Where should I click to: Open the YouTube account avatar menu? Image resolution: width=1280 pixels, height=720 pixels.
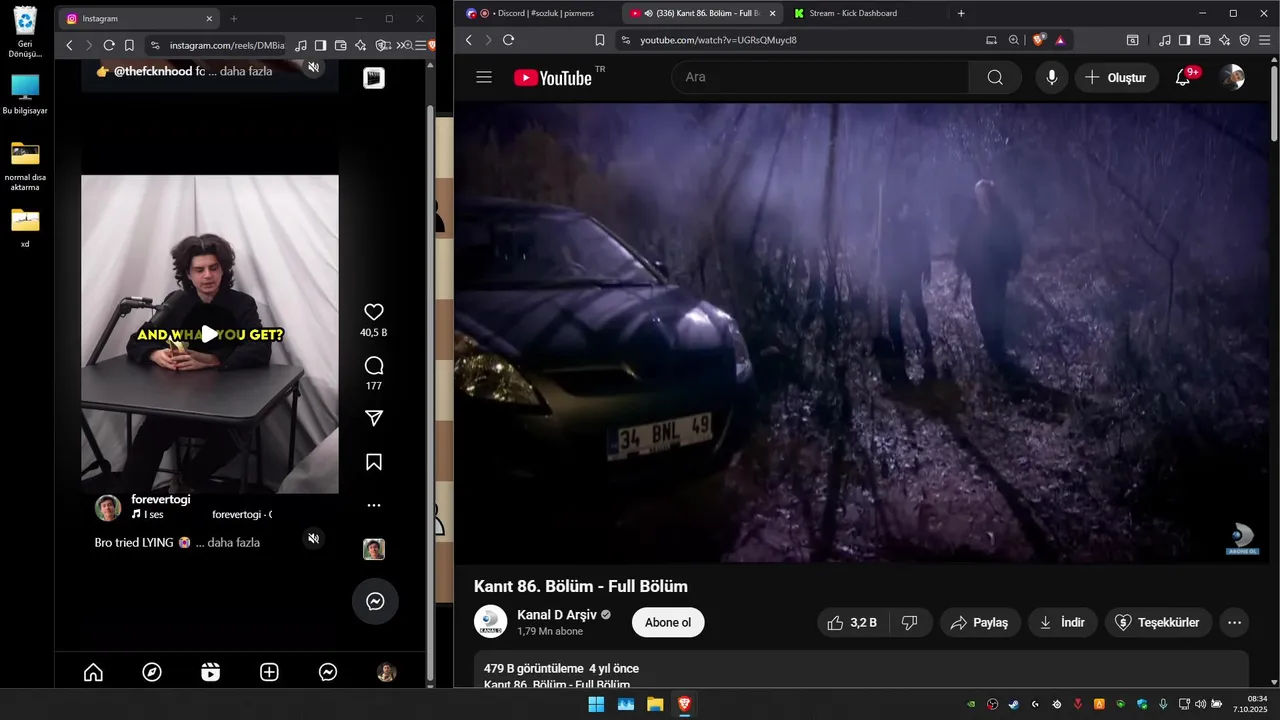click(1232, 77)
